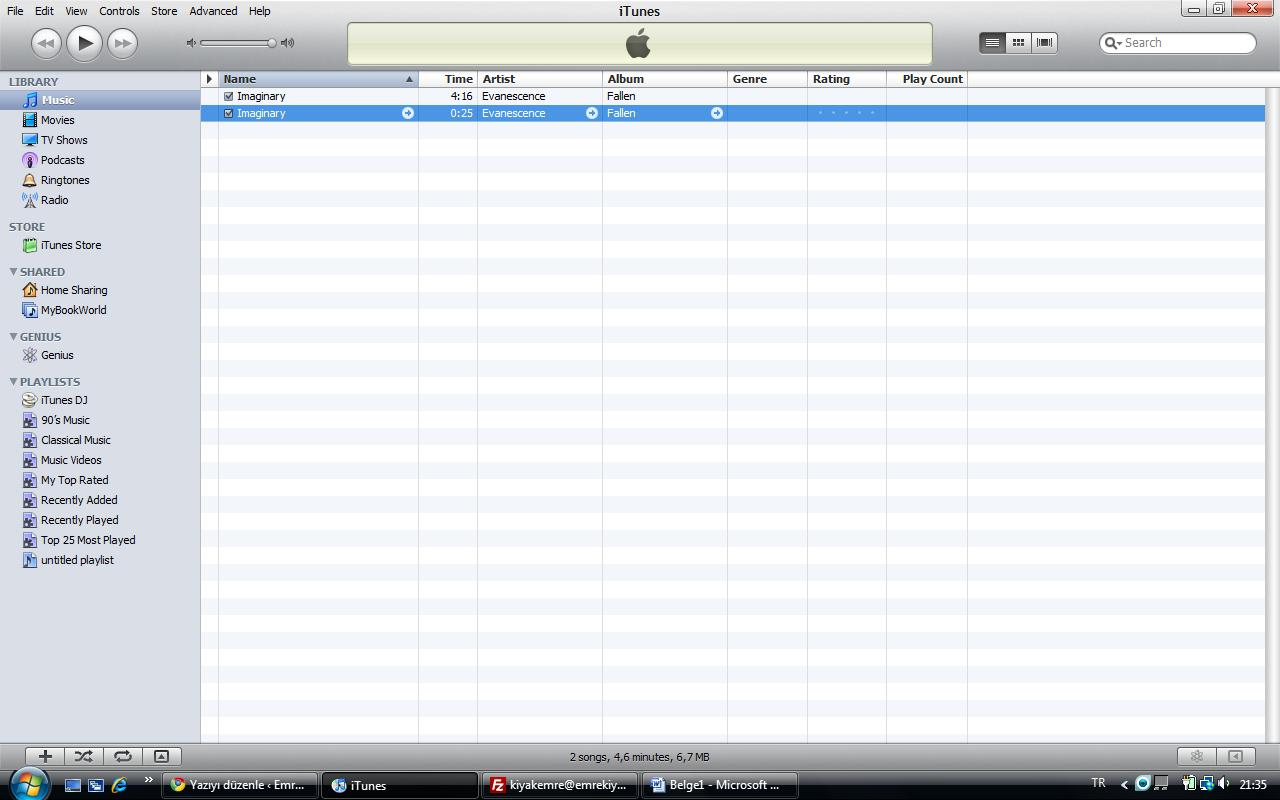1280x800 pixels.
Task: Click the low volume speaker icon
Action: click(192, 43)
